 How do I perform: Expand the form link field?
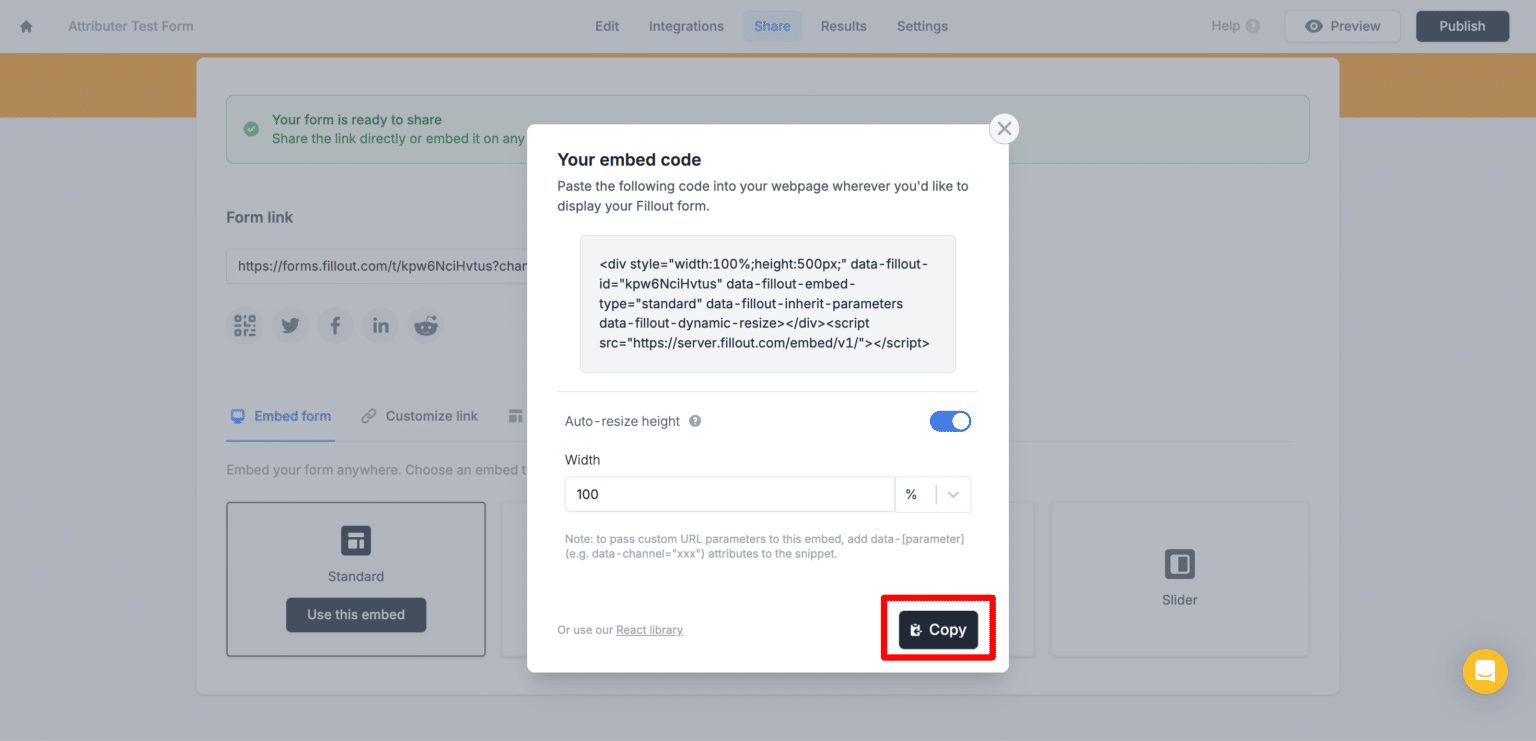click(x=380, y=265)
